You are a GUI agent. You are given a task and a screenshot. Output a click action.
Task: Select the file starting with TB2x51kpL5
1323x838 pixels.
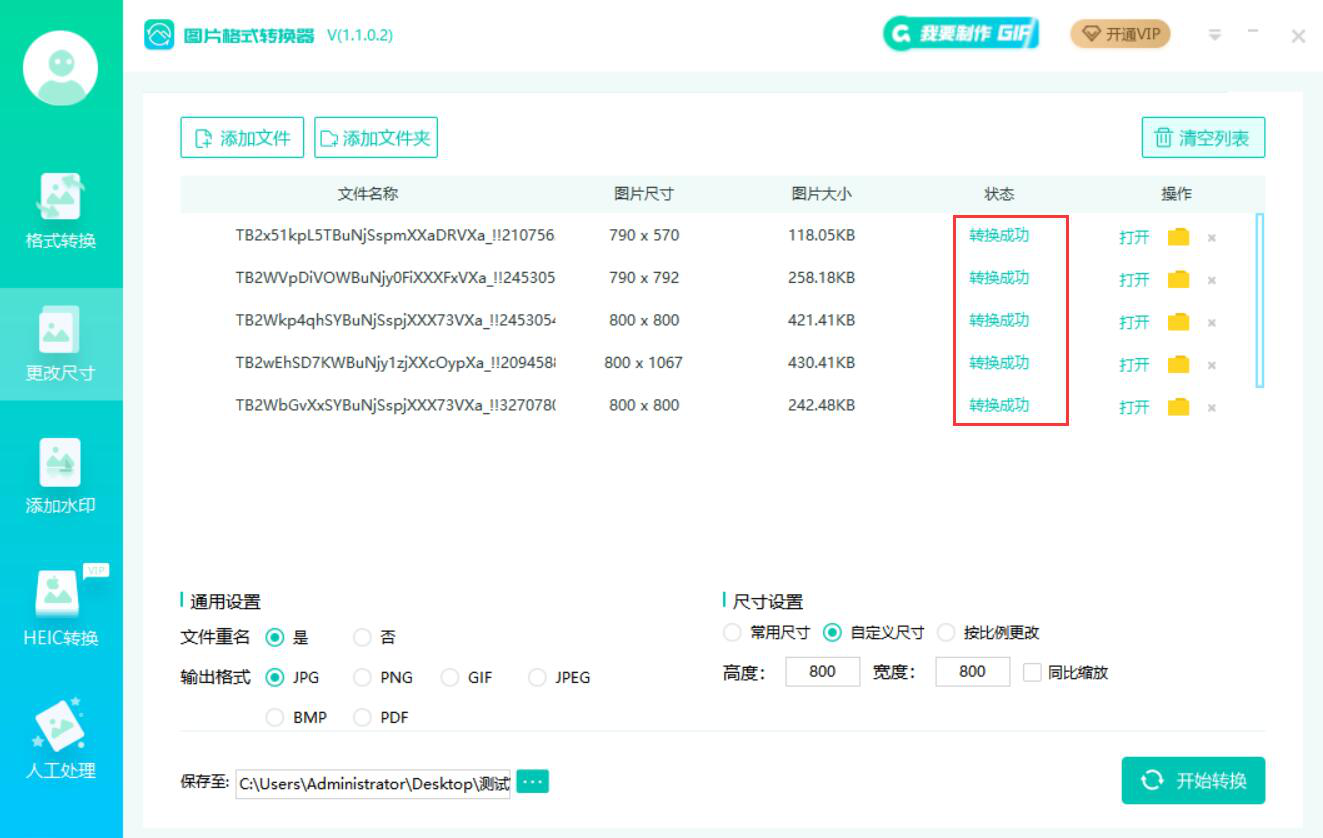[x=395, y=236]
